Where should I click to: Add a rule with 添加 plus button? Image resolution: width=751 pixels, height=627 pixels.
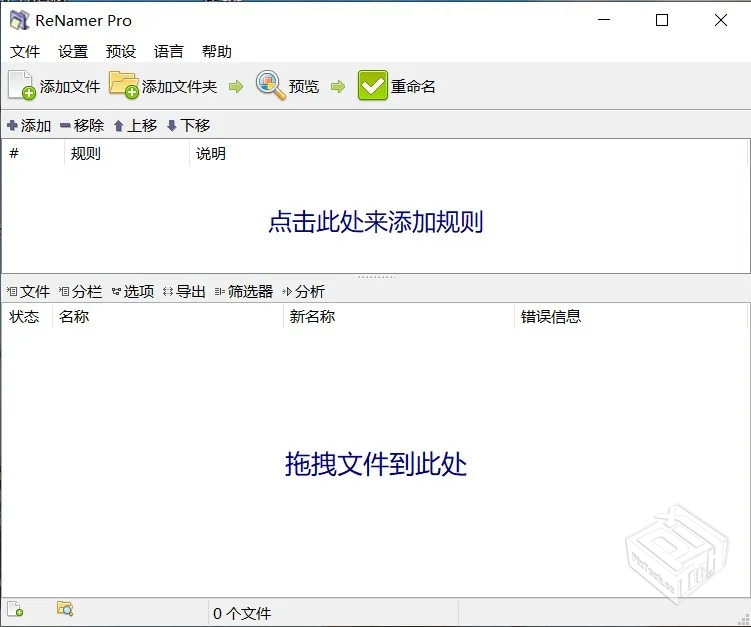click(29, 125)
